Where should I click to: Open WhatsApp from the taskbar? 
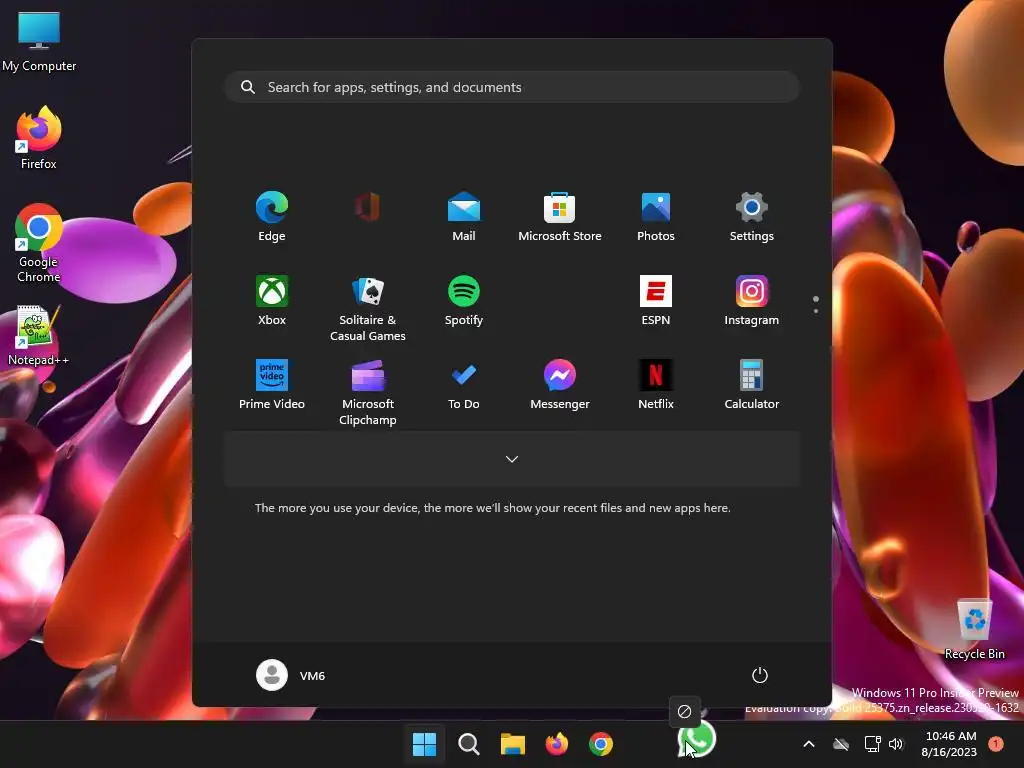point(697,741)
